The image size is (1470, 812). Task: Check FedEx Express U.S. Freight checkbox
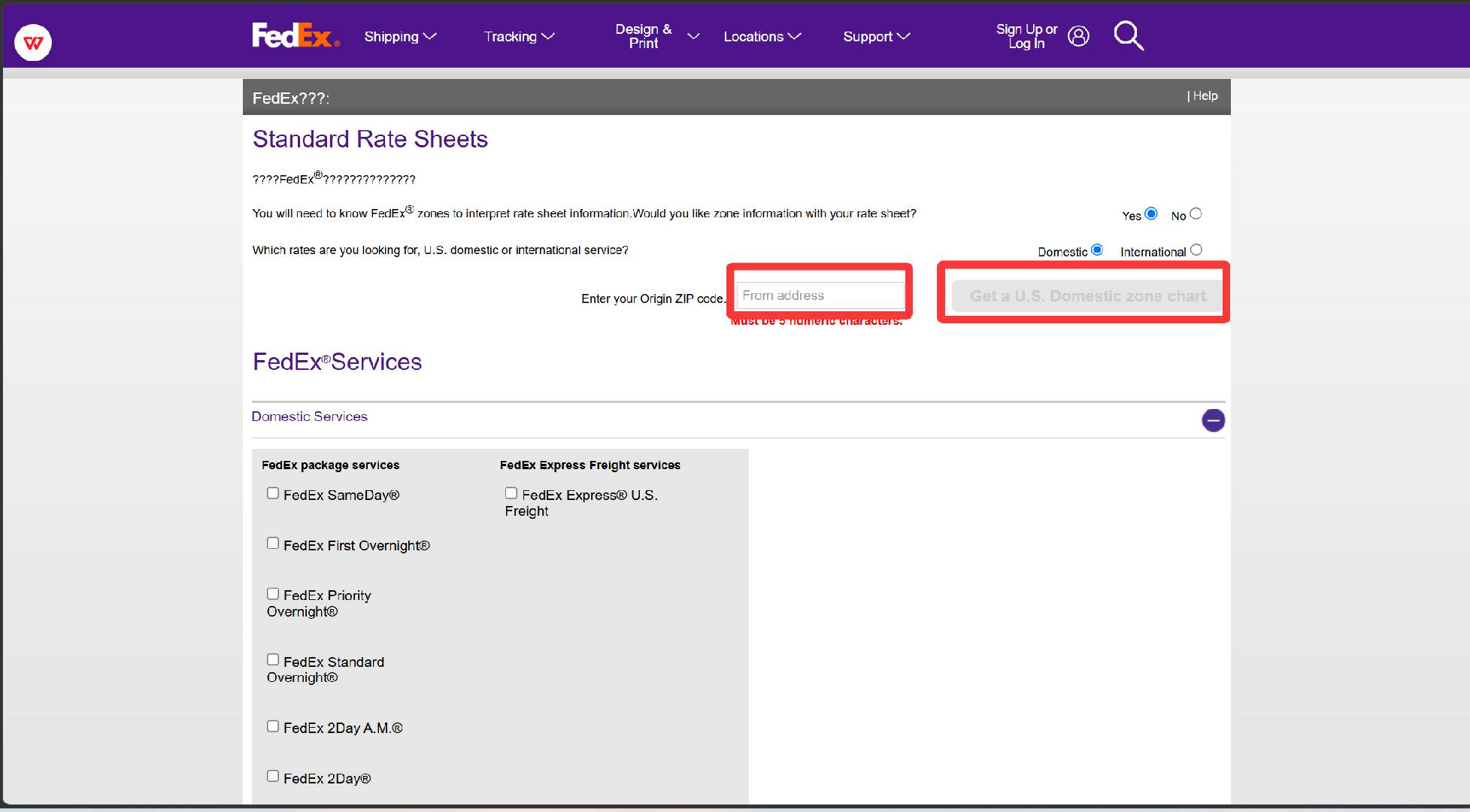coord(511,493)
